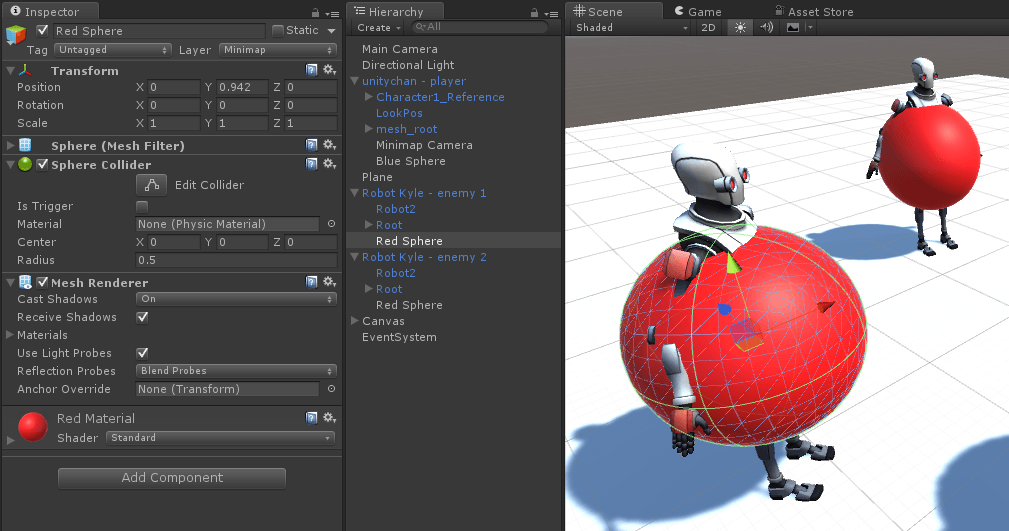Click the Mesh Renderer component icon

point(25,282)
